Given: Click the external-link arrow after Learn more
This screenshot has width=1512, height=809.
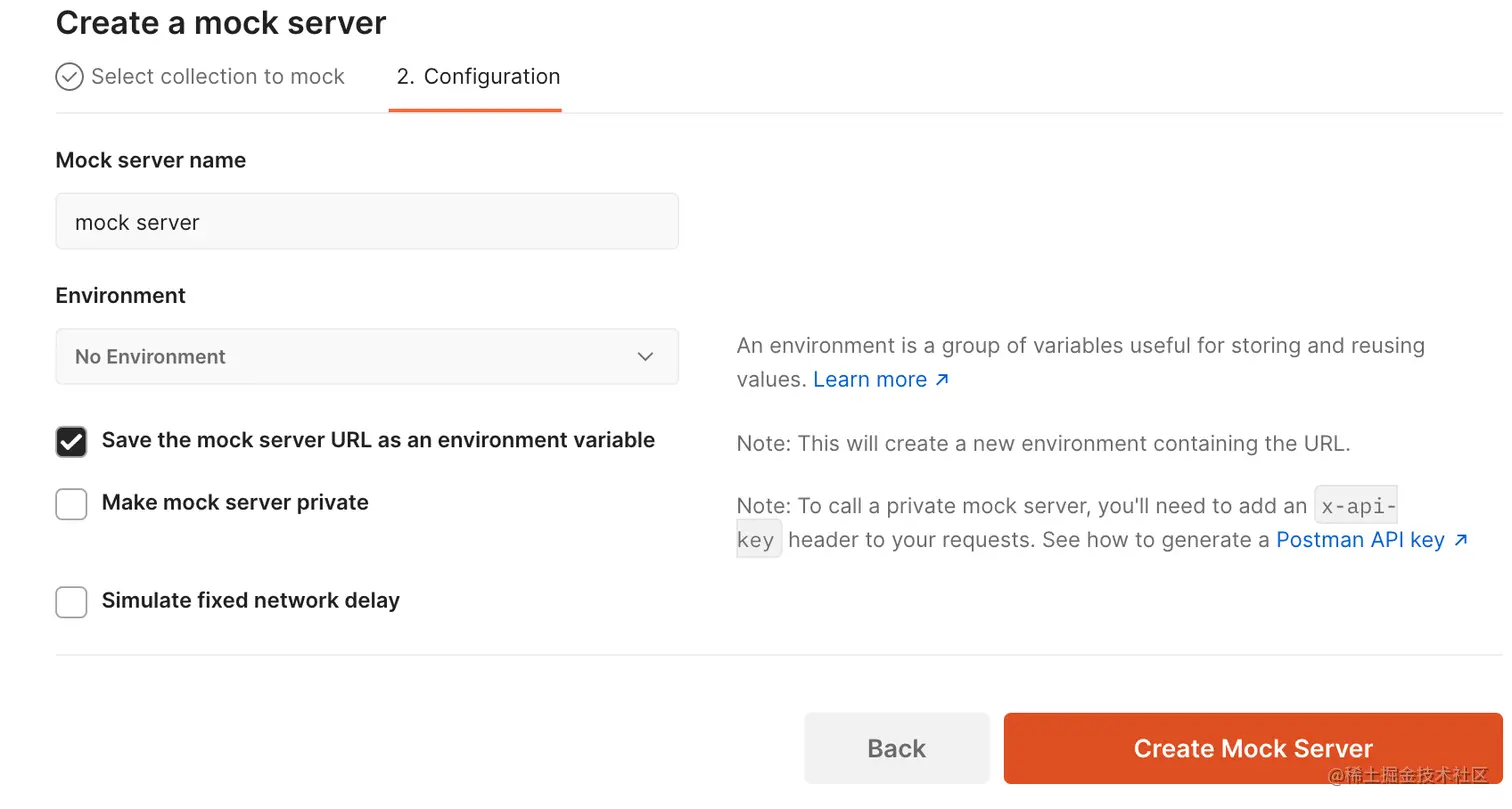Looking at the screenshot, I should click(941, 380).
